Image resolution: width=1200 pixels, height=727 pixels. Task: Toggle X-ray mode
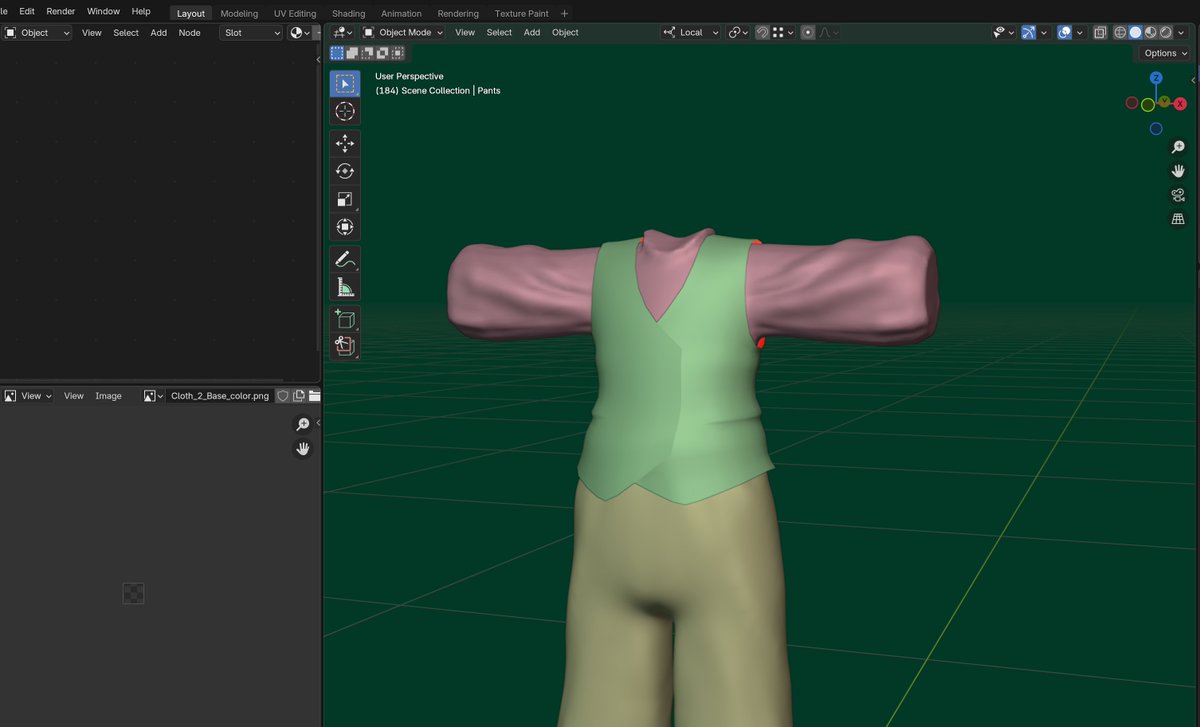click(1100, 32)
